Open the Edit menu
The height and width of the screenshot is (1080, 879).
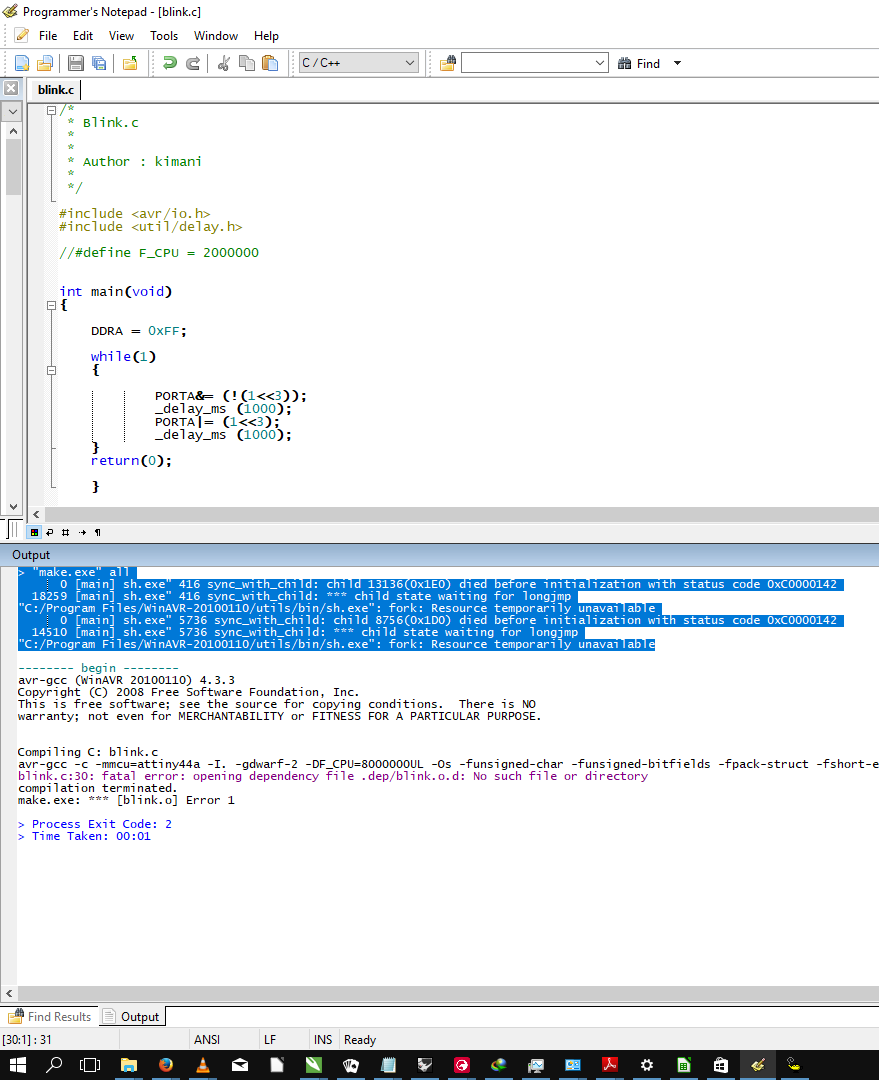[83, 36]
